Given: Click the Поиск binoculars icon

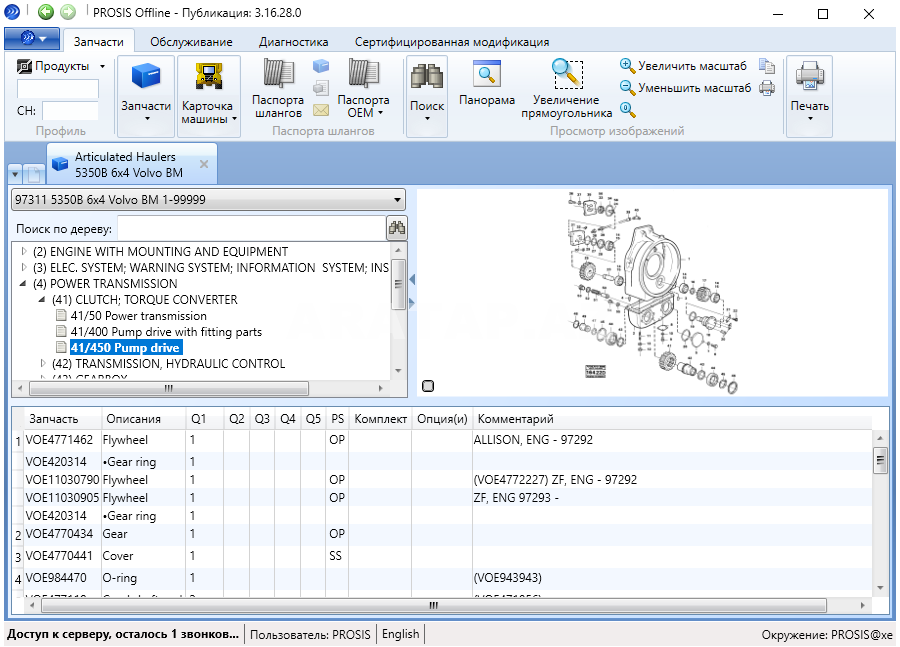Looking at the screenshot, I should pyautogui.click(x=426, y=76).
